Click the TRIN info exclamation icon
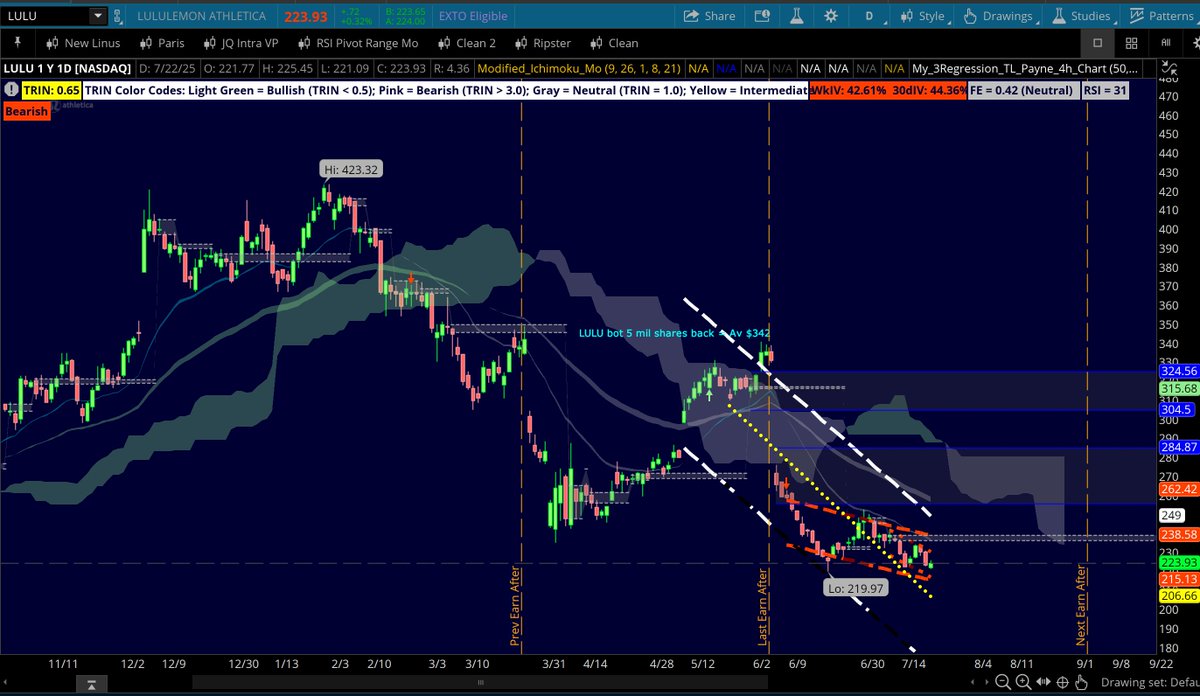 [x=9, y=89]
